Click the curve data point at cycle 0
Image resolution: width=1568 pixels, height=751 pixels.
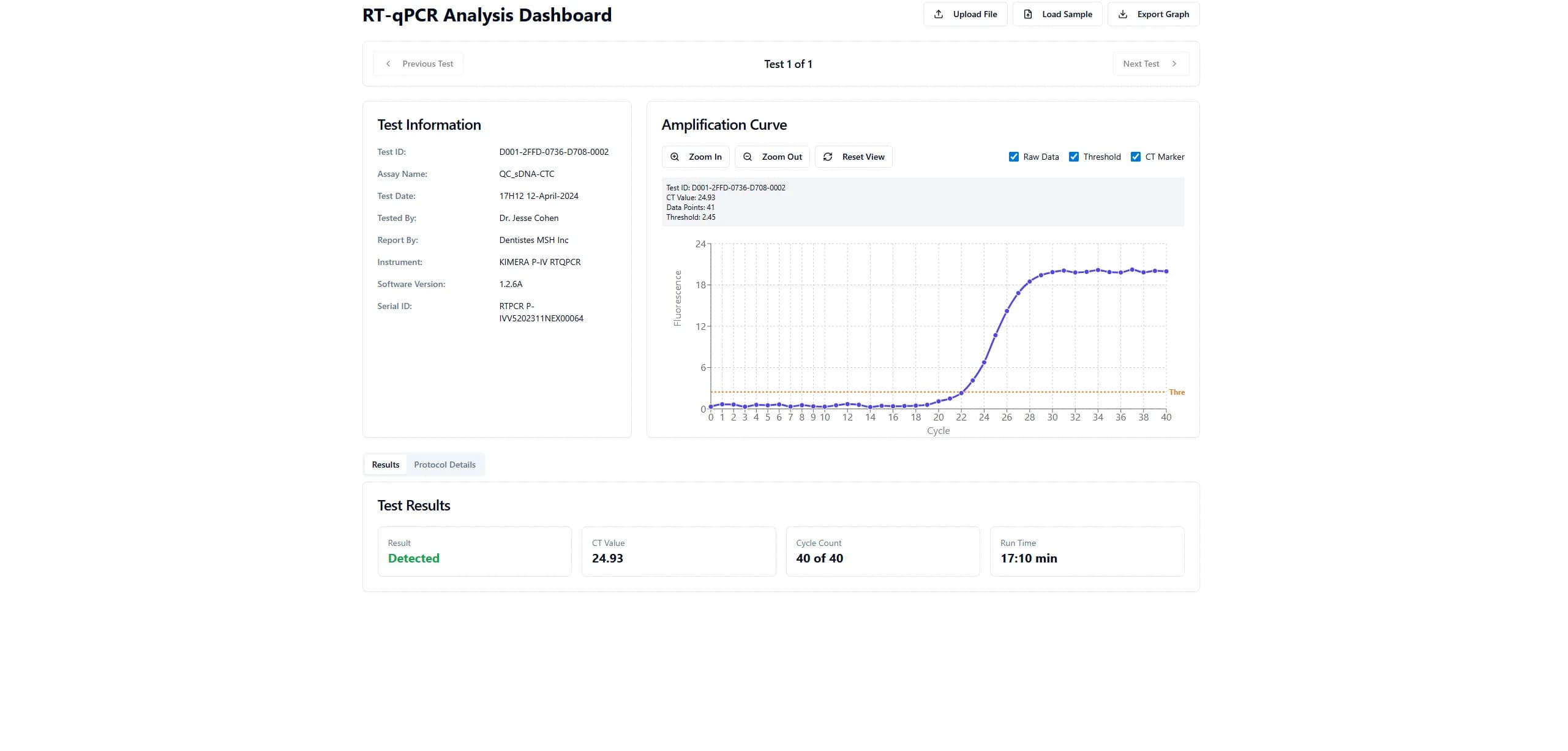point(711,406)
